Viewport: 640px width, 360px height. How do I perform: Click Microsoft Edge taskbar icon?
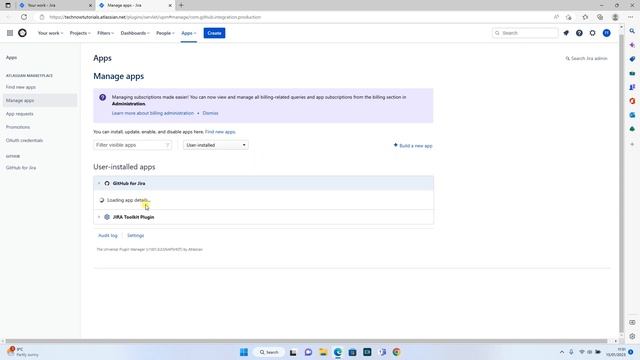click(x=338, y=352)
